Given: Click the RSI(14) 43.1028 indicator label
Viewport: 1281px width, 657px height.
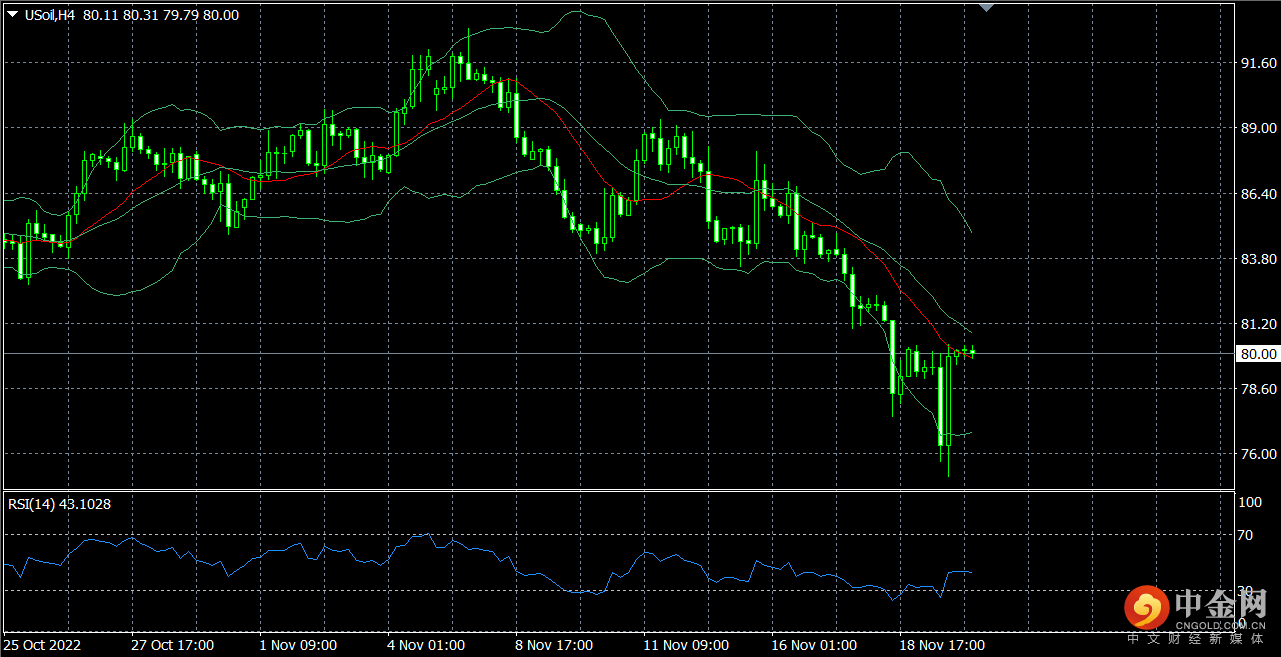Looking at the screenshot, I should (60, 504).
